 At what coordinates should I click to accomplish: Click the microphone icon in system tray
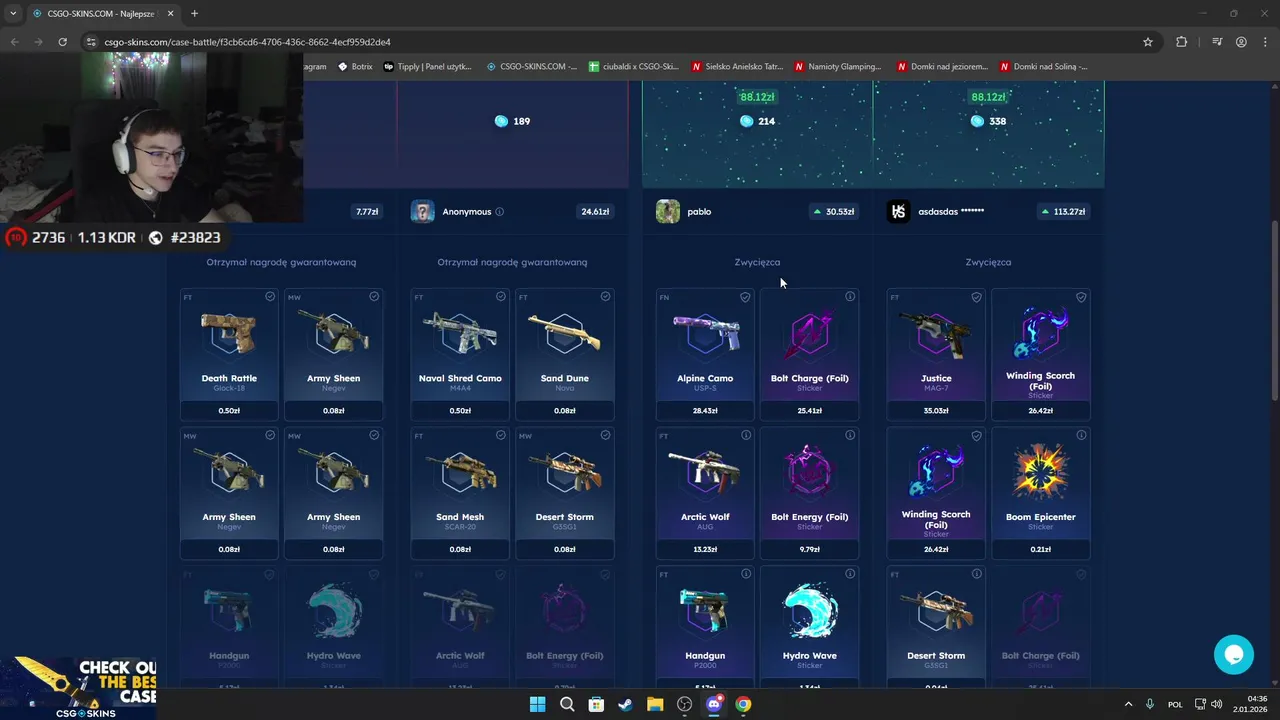1150,704
